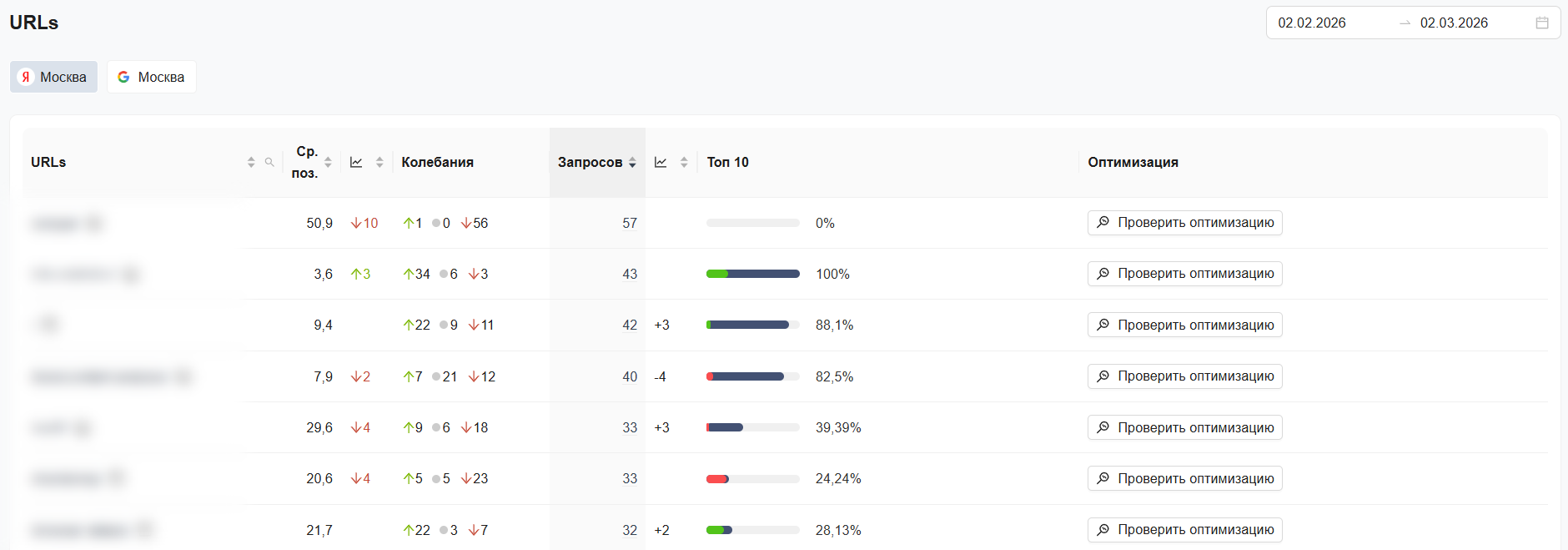Screen dimensions: 1568x550
Task: Click the query count link 57
Action: click(630, 223)
